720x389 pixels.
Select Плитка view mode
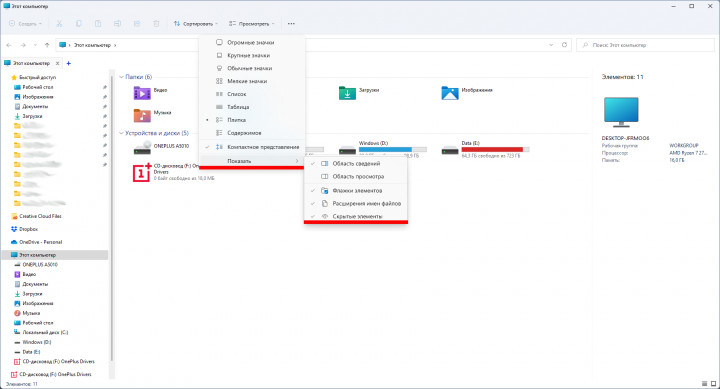[252, 120]
